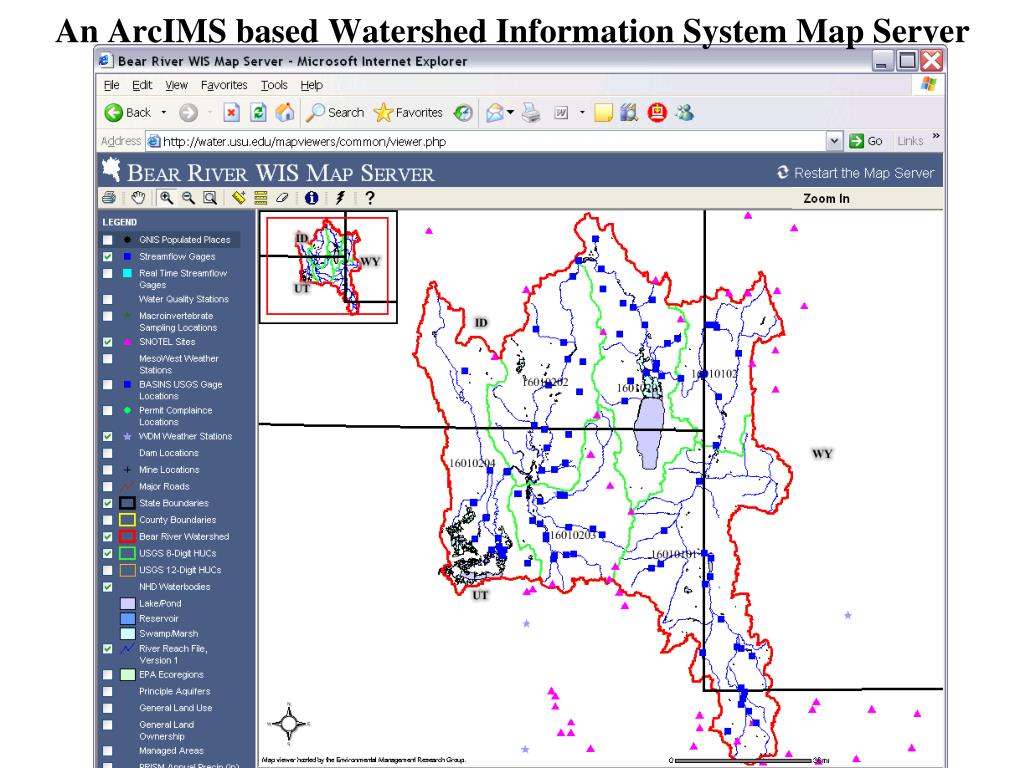The height and width of the screenshot is (768, 1024).
Task: Disable the WDM Weather Stations layer
Action: click(x=108, y=437)
